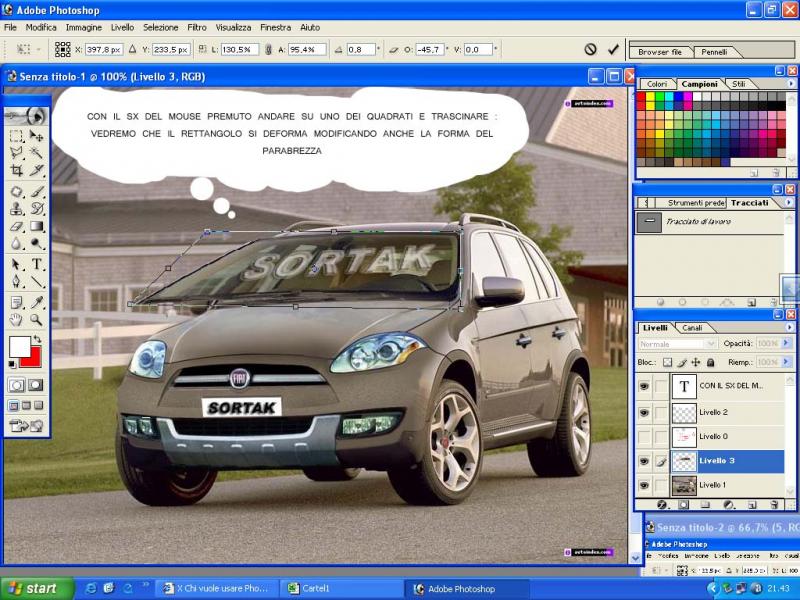Show the hidden Livello 0 layer
This screenshot has height=600, width=800.
(644, 437)
